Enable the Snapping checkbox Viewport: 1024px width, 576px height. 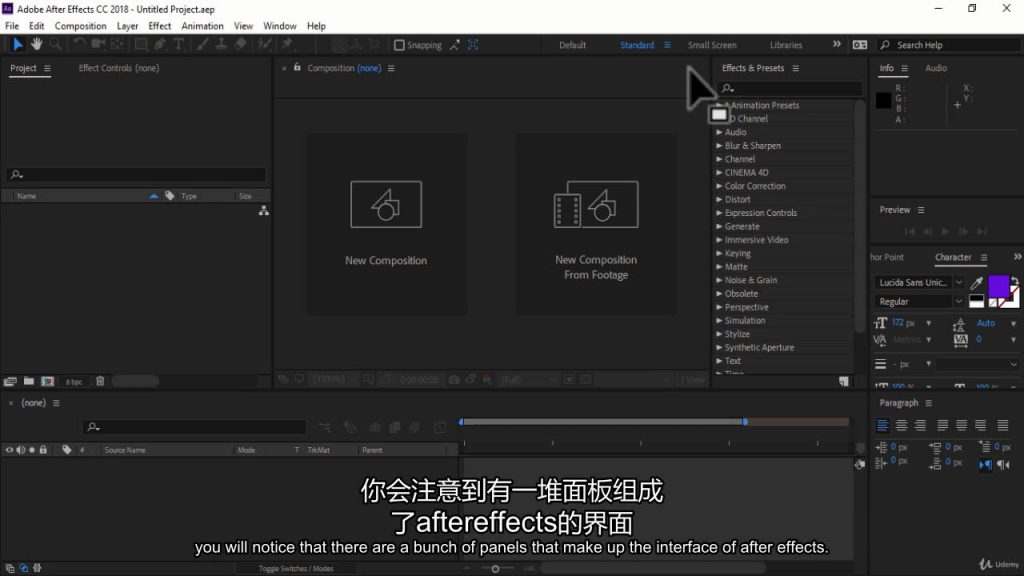(399, 45)
